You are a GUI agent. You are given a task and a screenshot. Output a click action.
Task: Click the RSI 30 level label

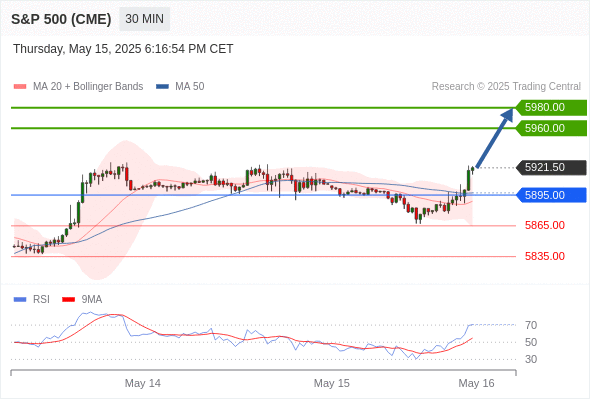[x=531, y=359]
